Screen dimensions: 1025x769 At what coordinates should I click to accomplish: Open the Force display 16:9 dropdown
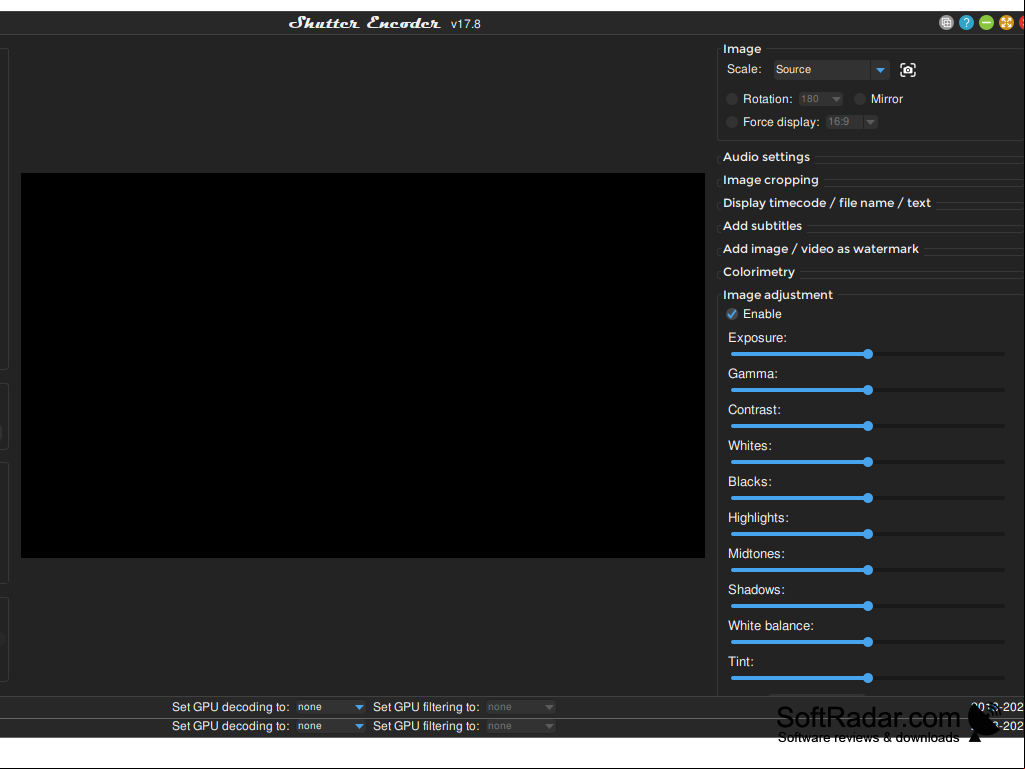click(x=851, y=122)
